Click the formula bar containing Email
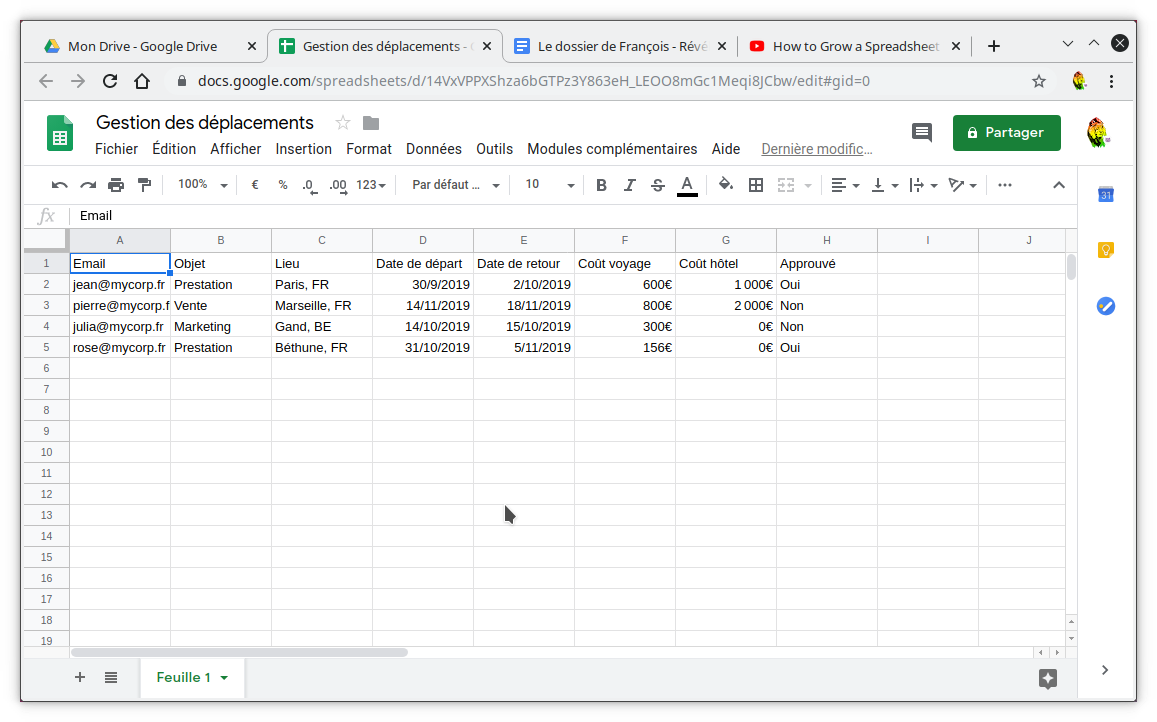Viewport: 1157px width, 722px height. [x=300, y=215]
